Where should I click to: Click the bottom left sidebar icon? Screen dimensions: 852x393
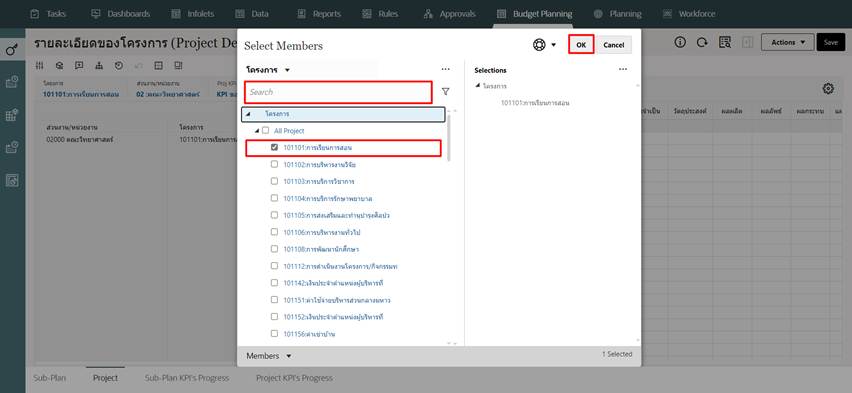(x=12, y=180)
